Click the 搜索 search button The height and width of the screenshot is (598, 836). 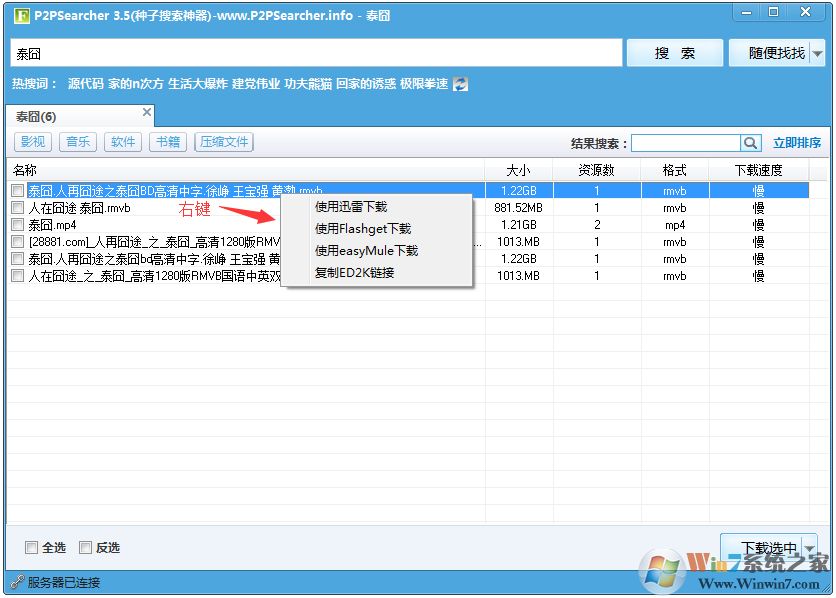coord(674,52)
